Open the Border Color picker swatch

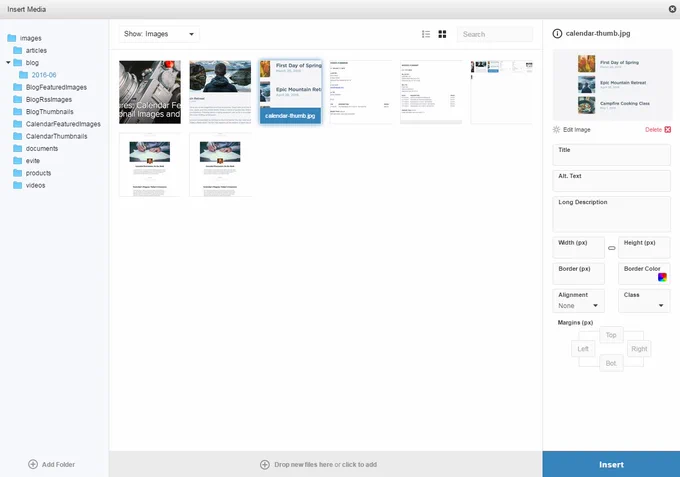[662, 277]
